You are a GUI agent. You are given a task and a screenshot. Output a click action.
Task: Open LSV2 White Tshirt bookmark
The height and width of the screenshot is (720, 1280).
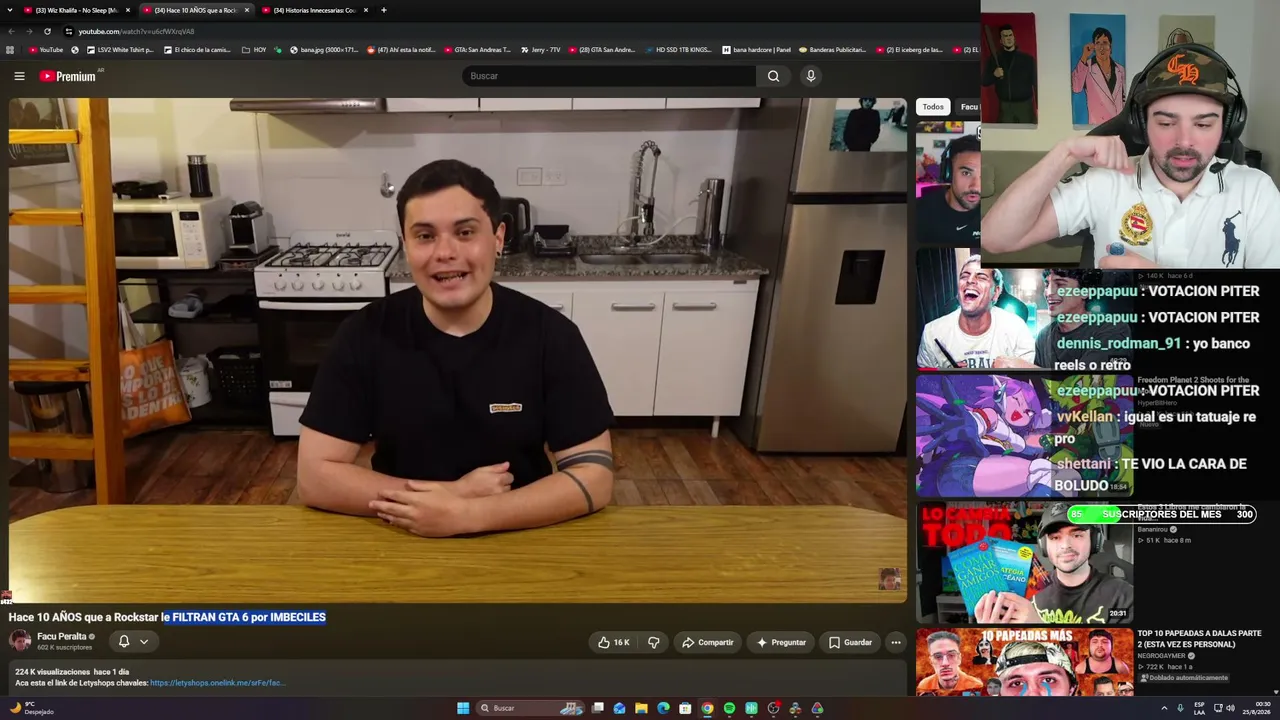[x=120, y=49]
